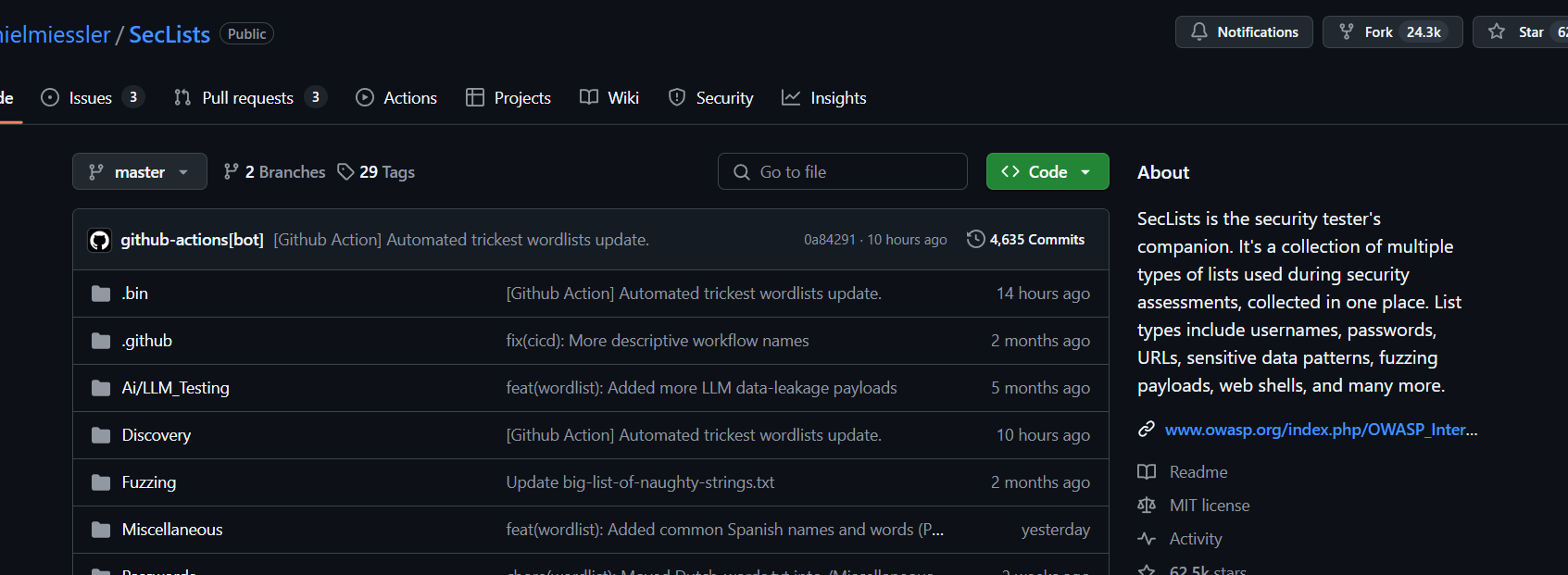
Task: Click the MIT license scale icon
Action: click(x=1147, y=506)
